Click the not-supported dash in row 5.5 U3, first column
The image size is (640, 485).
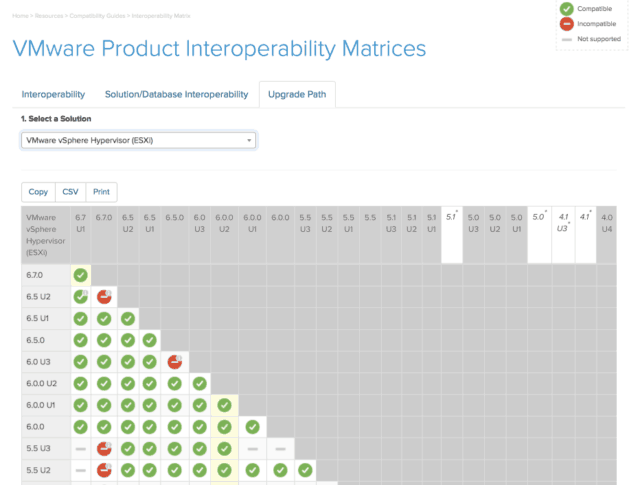[81, 447]
